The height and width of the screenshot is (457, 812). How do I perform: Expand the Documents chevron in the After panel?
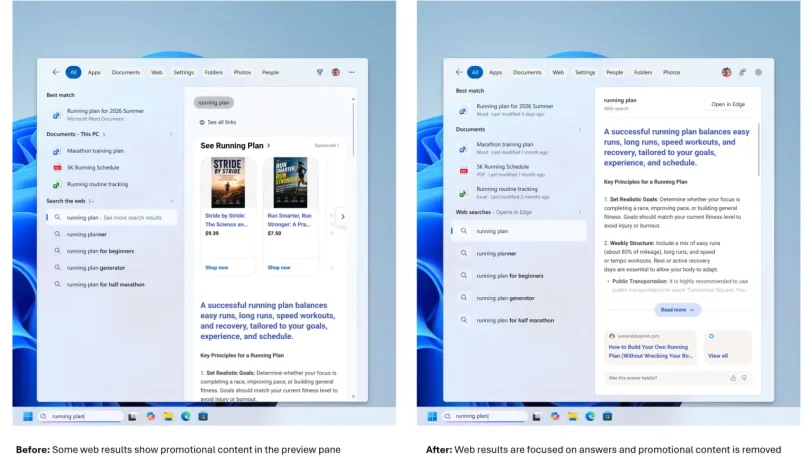(x=579, y=130)
